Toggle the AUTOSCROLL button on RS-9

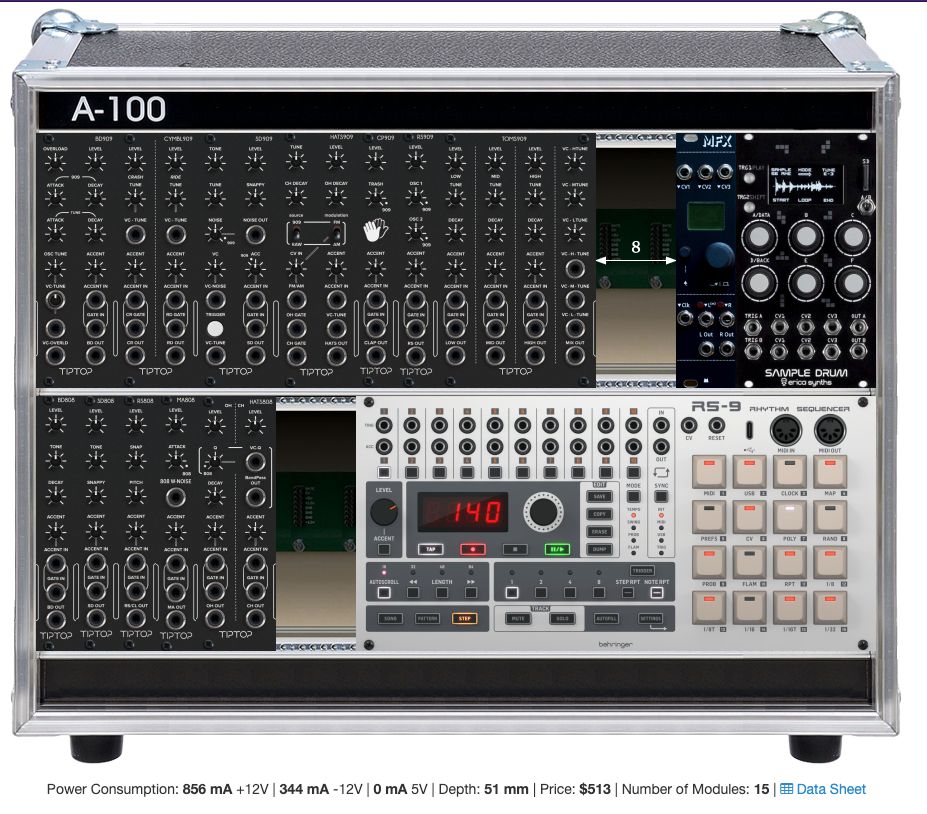coord(384,592)
